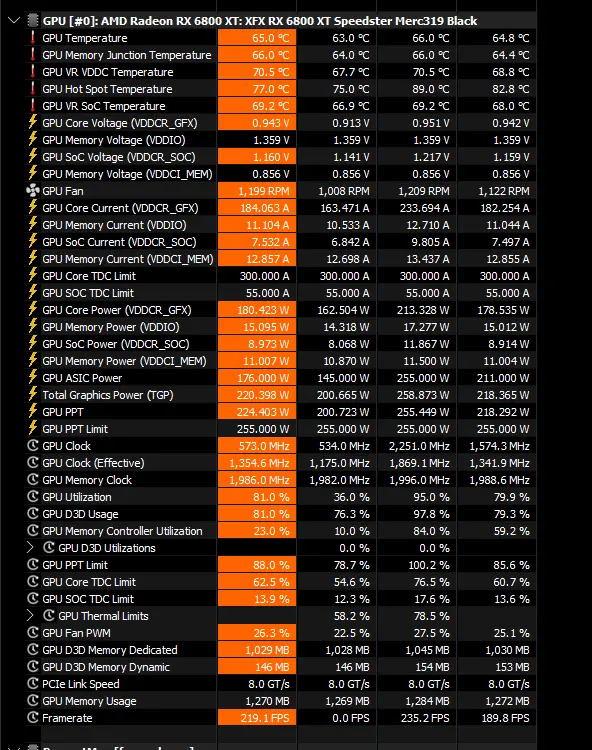
Task: Click lightning icon beside GPU SoC Voltage
Action: point(33,156)
